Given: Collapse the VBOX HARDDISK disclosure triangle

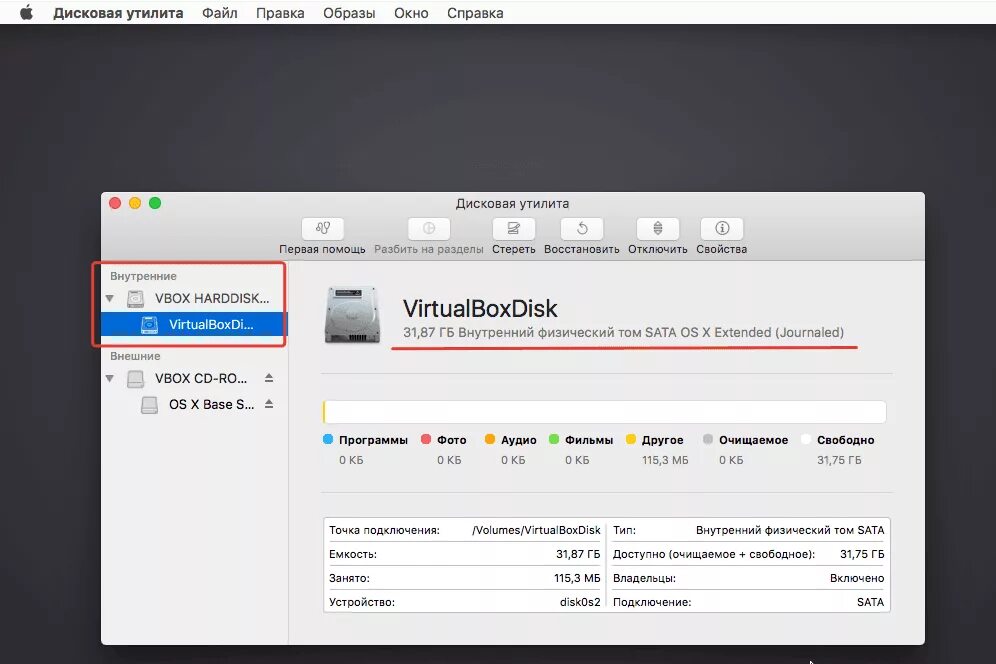Looking at the screenshot, I should (110, 298).
